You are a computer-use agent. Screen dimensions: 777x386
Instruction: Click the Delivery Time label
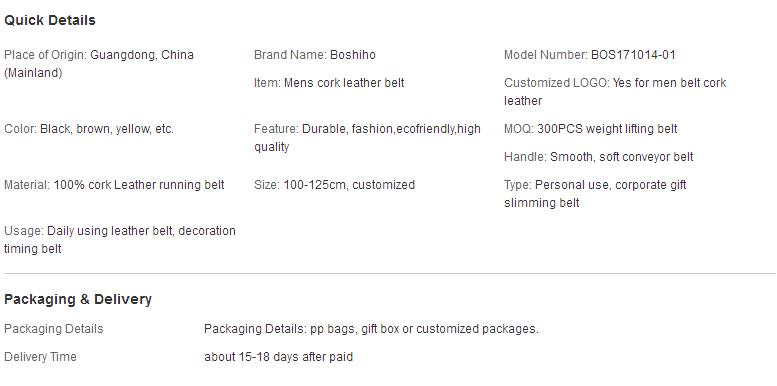click(x=40, y=357)
